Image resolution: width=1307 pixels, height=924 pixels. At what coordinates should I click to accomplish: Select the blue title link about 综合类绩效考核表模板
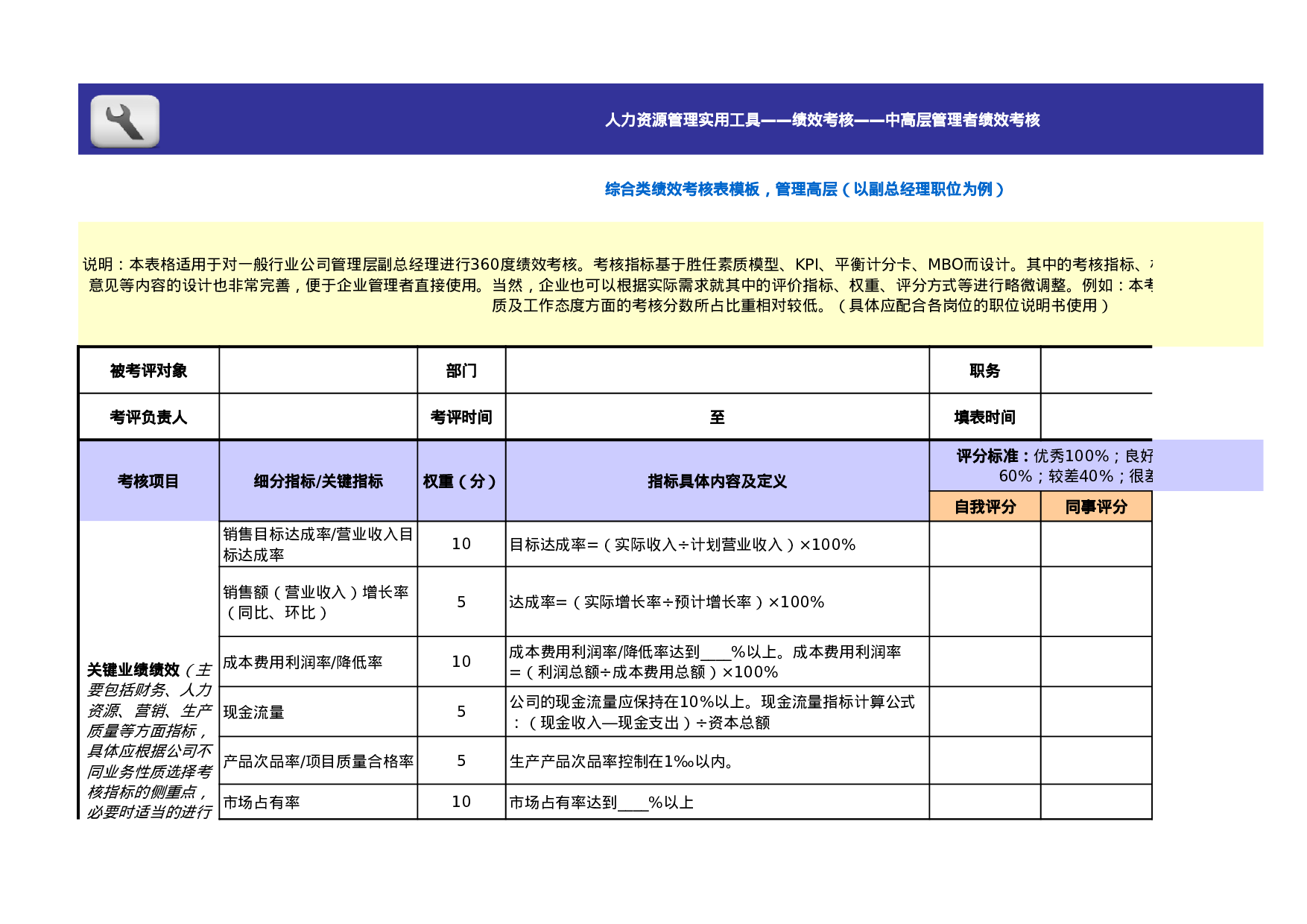tap(805, 189)
